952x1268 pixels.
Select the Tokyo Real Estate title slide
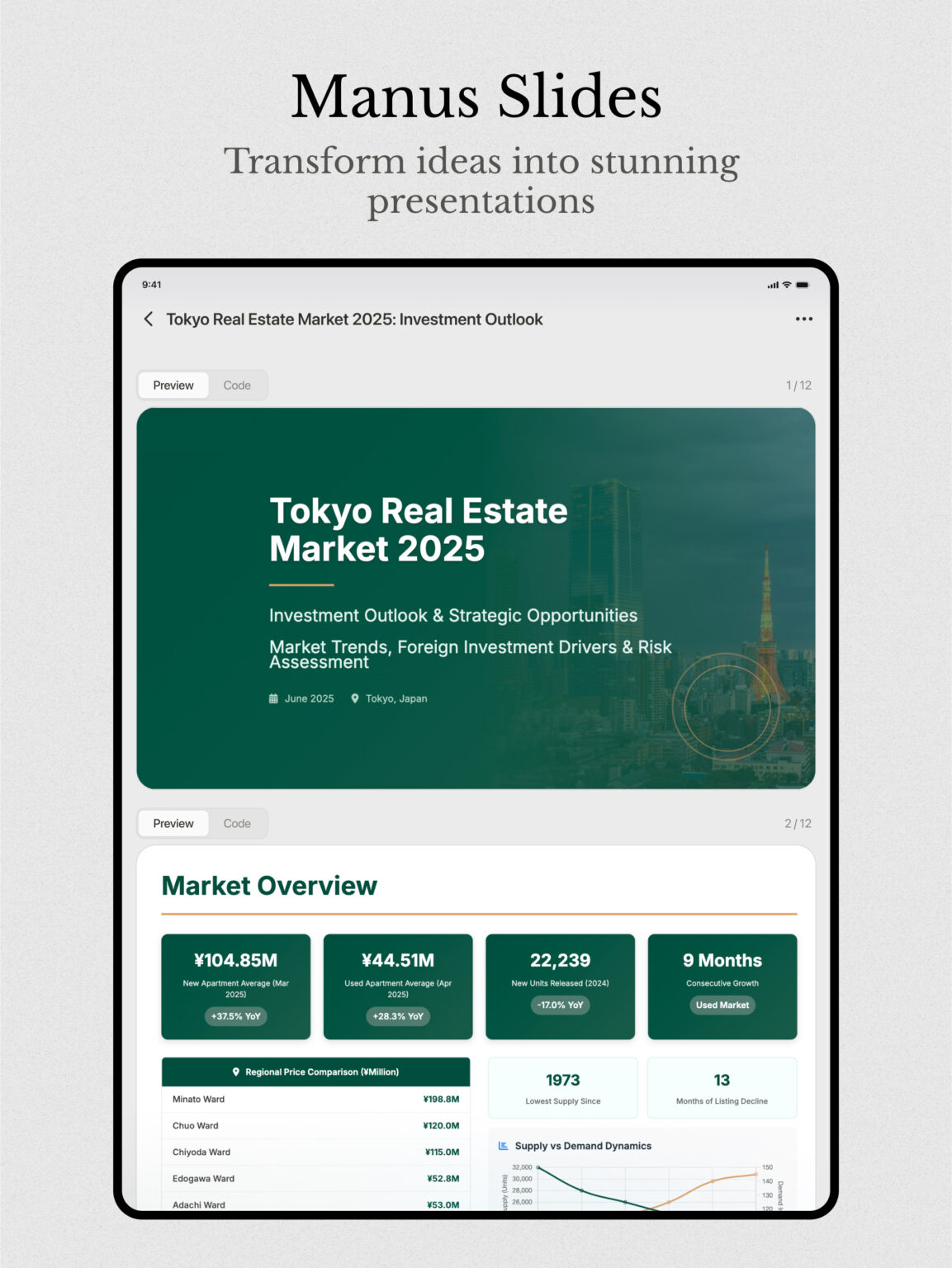pyautogui.click(x=476, y=598)
